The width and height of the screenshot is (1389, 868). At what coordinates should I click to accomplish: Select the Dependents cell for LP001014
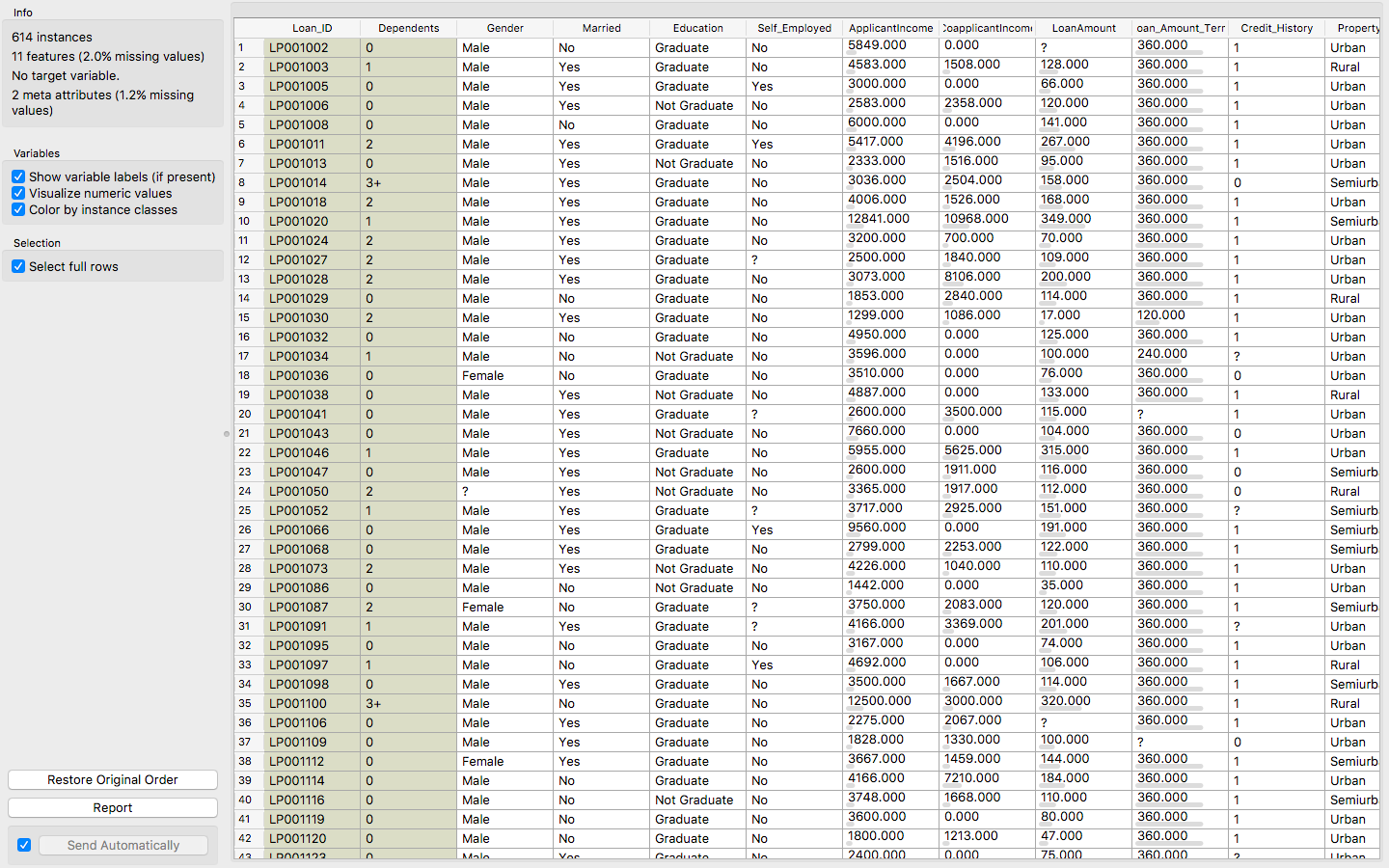pyautogui.click(x=408, y=182)
